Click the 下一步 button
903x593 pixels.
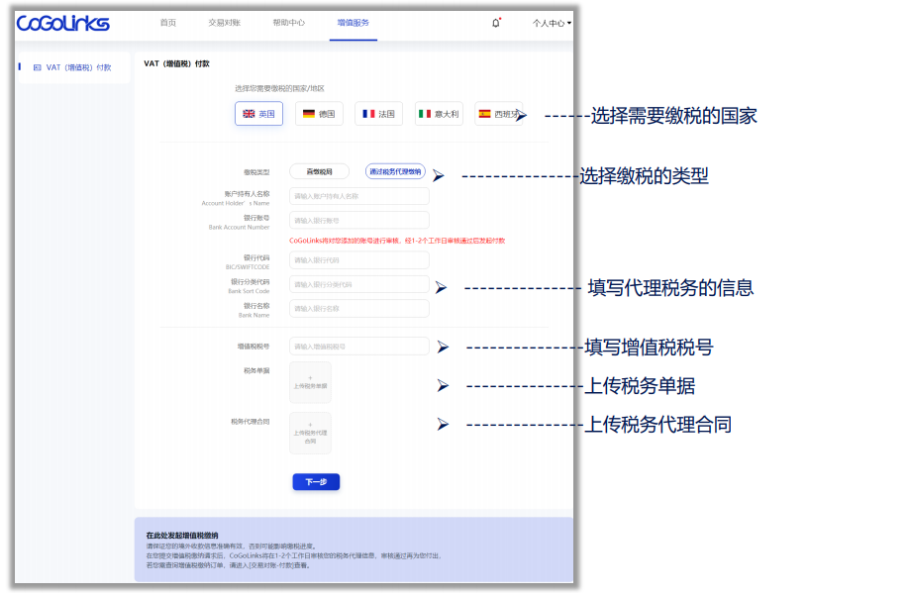pyautogui.click(x=316, y=481)
